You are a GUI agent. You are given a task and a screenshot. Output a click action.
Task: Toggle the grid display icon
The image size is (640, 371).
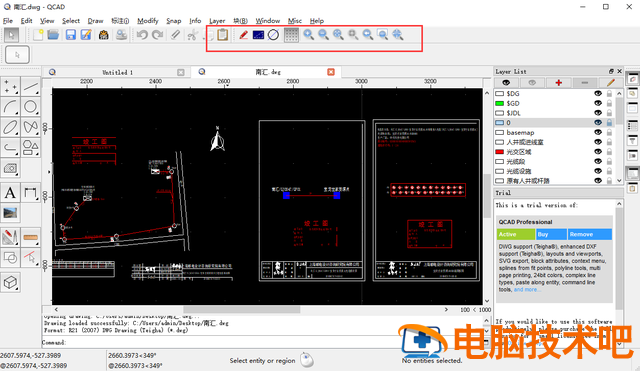291,35
